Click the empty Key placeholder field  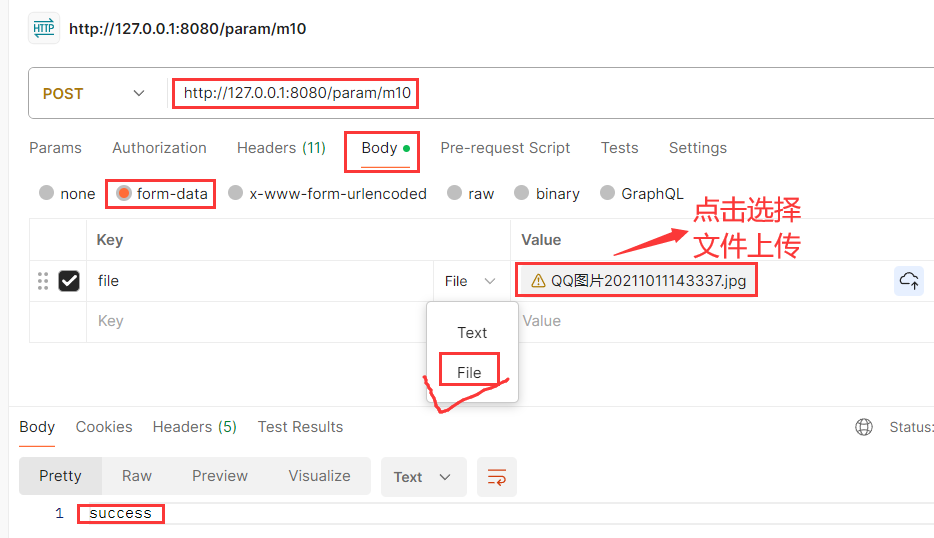(x=256, y=321)
